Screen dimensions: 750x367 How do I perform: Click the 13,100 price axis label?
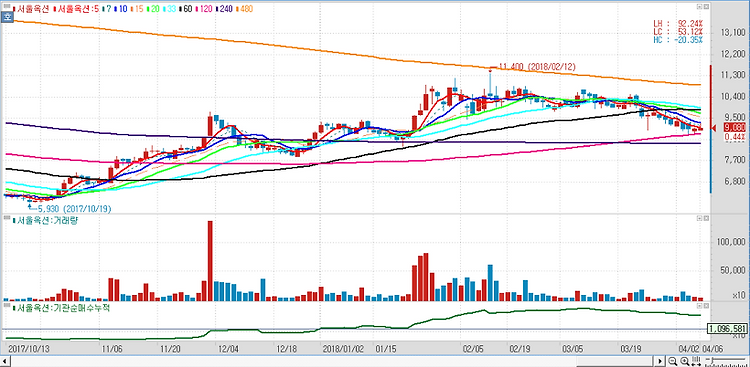732,33
